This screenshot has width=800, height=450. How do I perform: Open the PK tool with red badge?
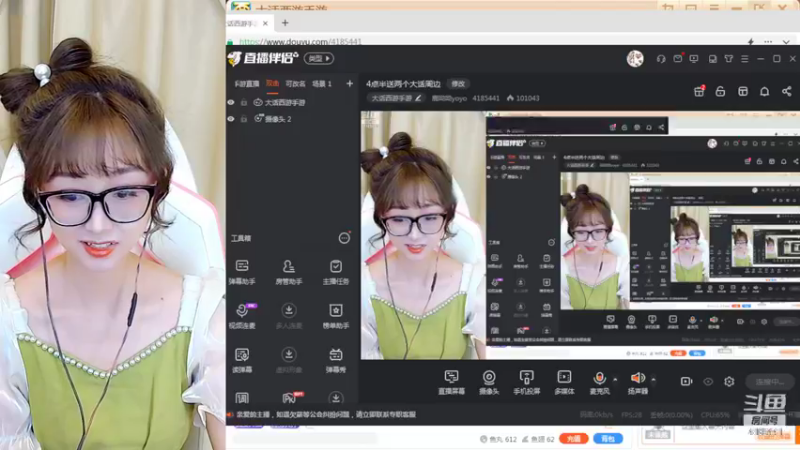(290, 397)
